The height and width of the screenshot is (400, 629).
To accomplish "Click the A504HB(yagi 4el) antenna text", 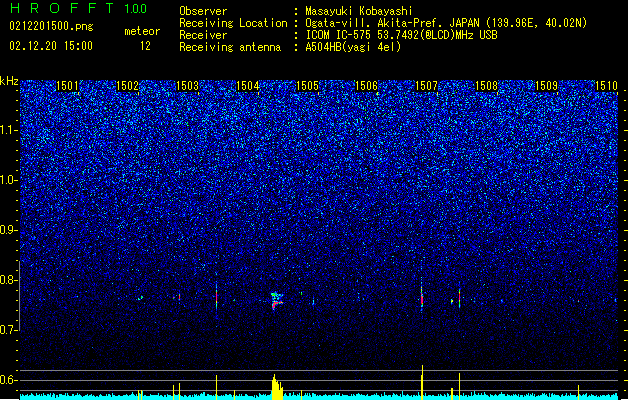I will click(353, 47).
